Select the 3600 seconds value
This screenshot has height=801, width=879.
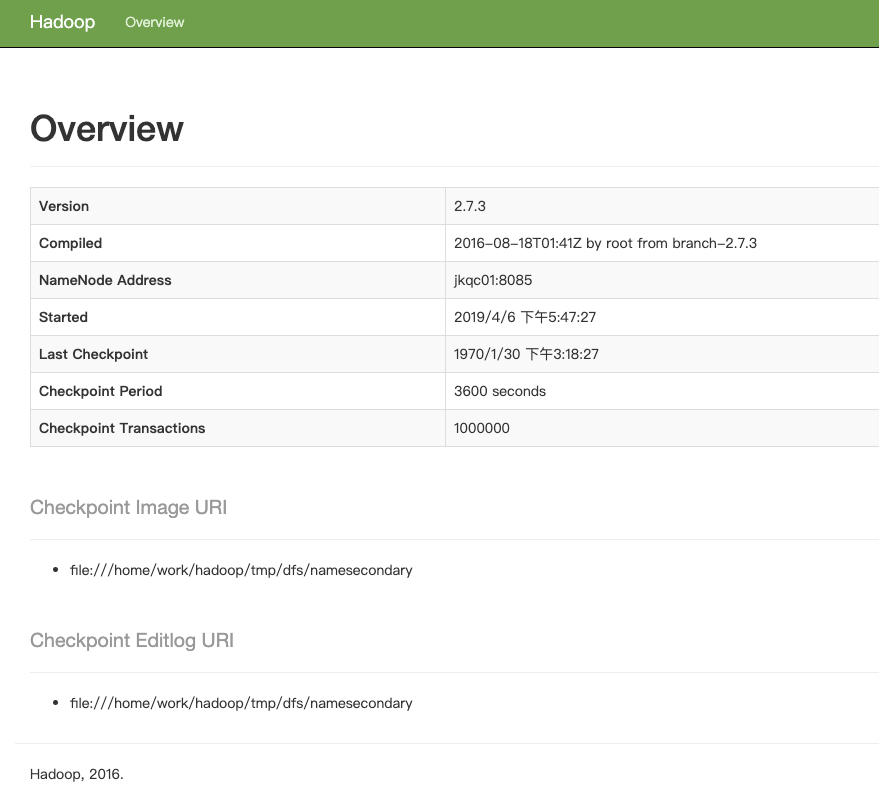pos(500,391)
